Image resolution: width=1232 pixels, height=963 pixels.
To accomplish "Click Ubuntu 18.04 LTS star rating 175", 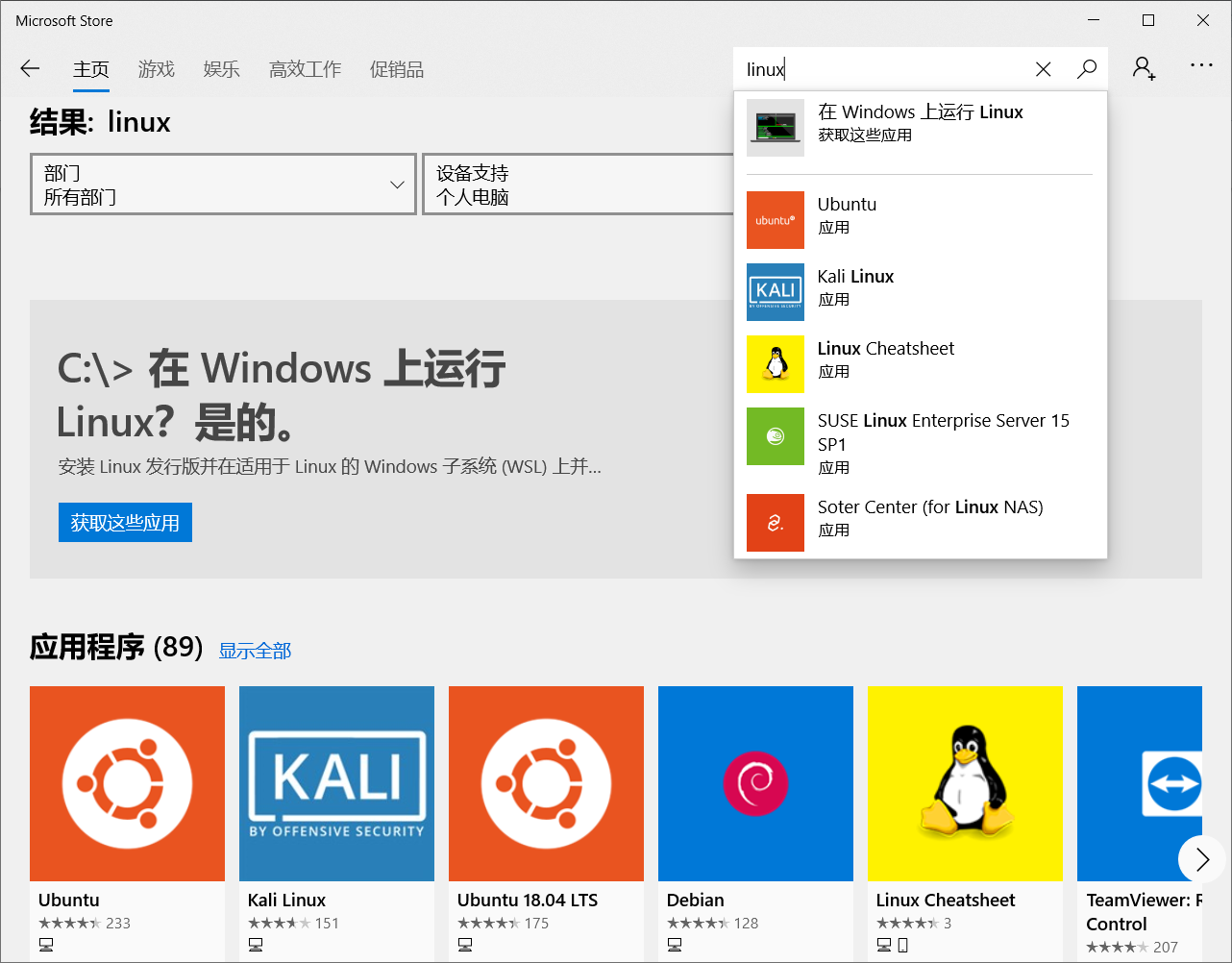I will click(504, 924).
